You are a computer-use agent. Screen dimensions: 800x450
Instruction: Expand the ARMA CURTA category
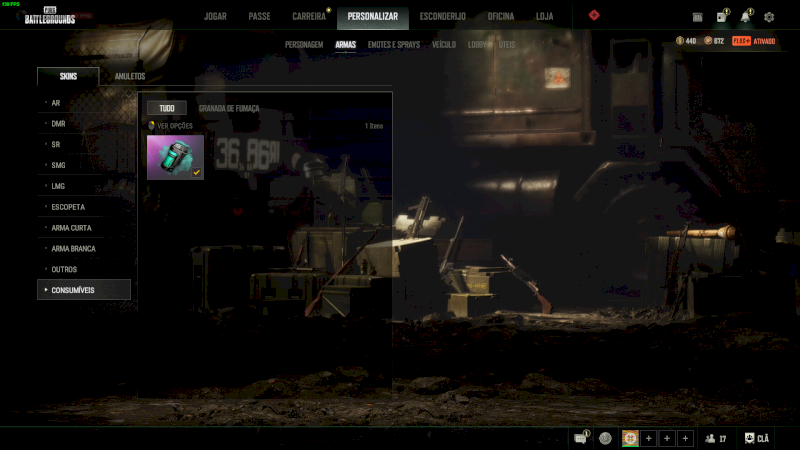84,228
